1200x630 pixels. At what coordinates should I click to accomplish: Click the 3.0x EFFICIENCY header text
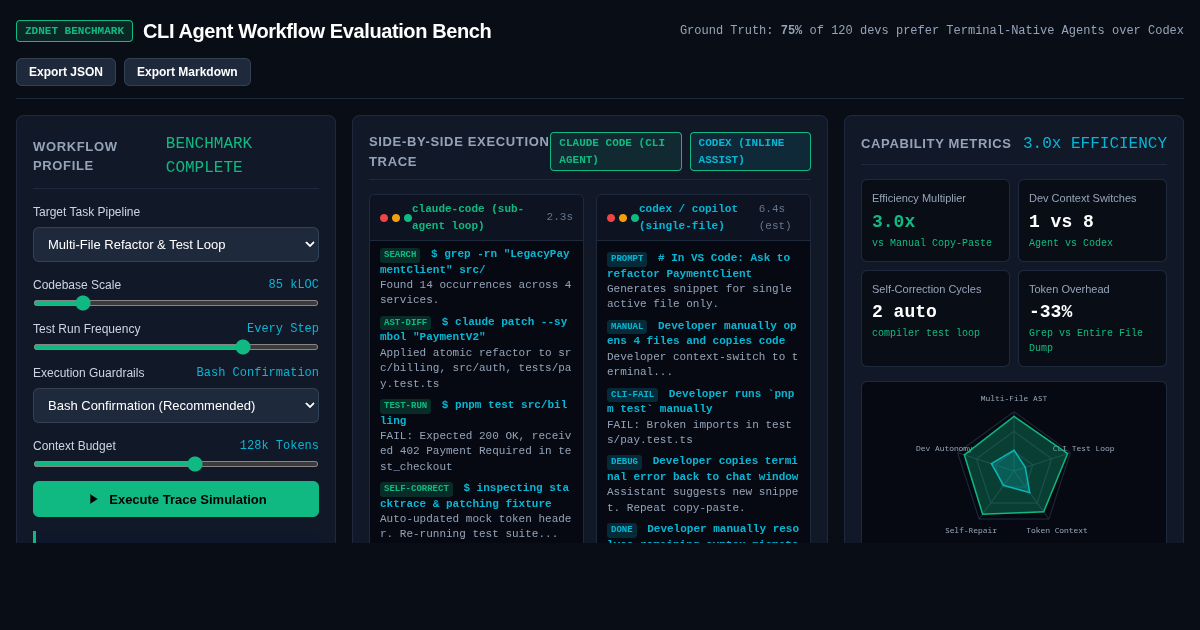click(1095, 143)
